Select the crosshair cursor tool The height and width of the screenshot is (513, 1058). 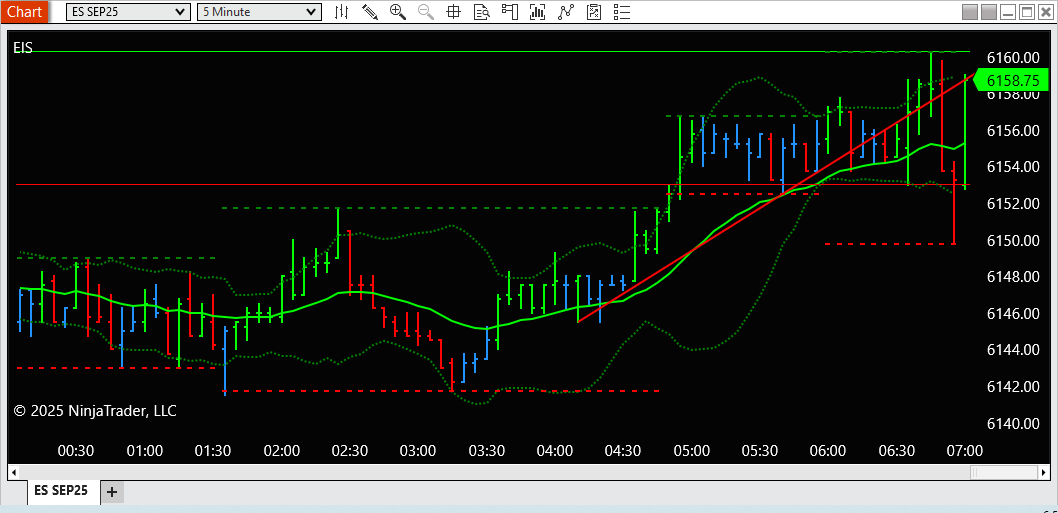(453, 11)
